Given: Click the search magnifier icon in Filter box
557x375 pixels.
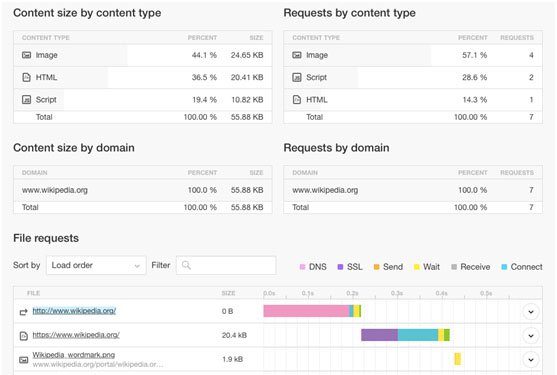Looking at the screenshot, I should [x=186, y=265].
